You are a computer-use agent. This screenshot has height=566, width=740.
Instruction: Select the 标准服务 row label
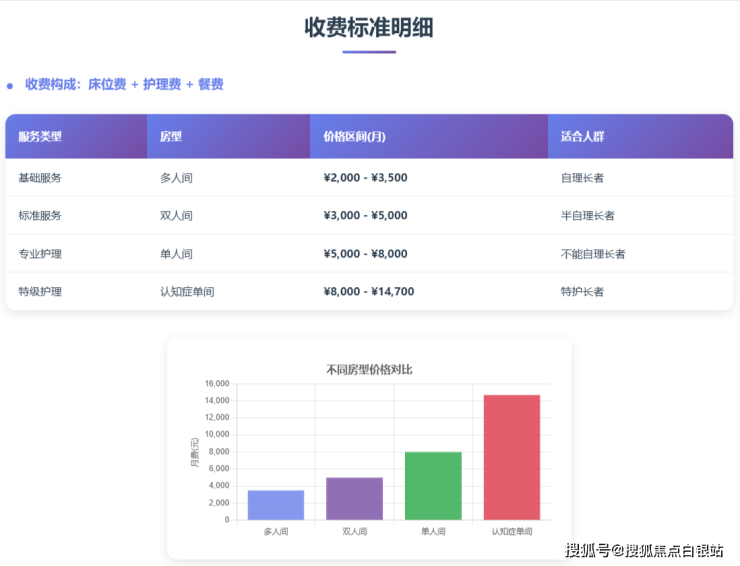(x=40, y=216)
